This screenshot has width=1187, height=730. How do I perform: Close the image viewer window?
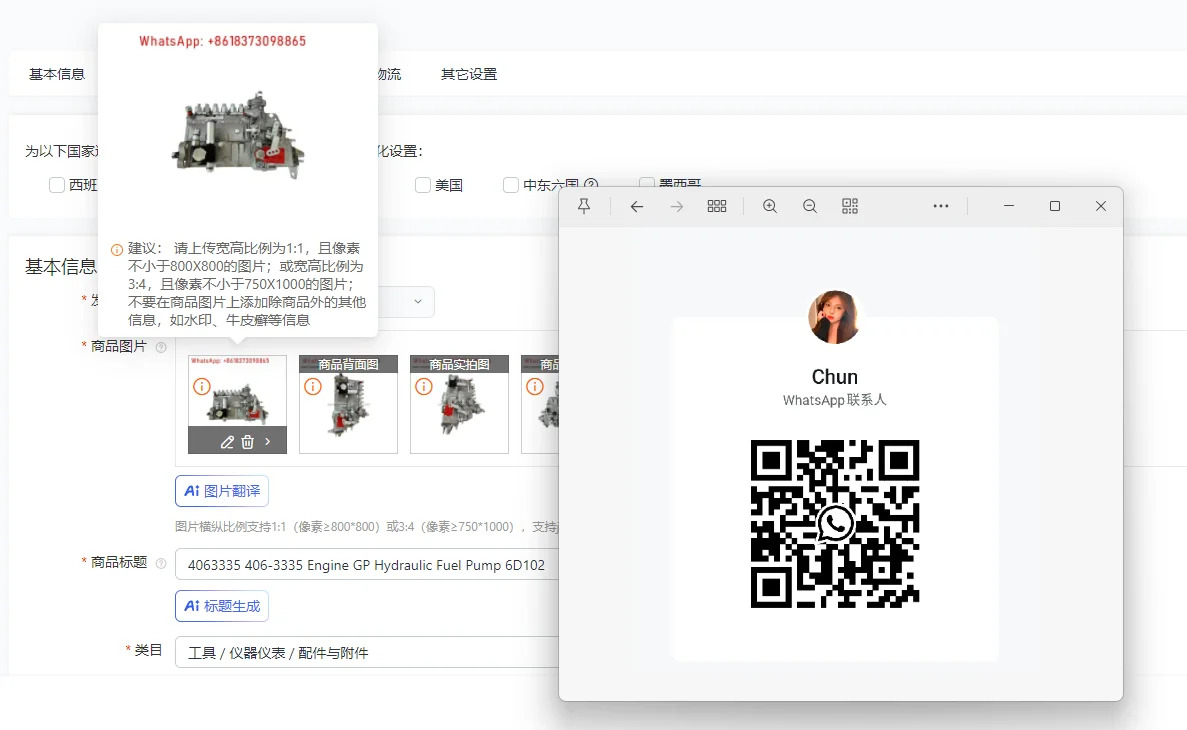(1101, 206)
